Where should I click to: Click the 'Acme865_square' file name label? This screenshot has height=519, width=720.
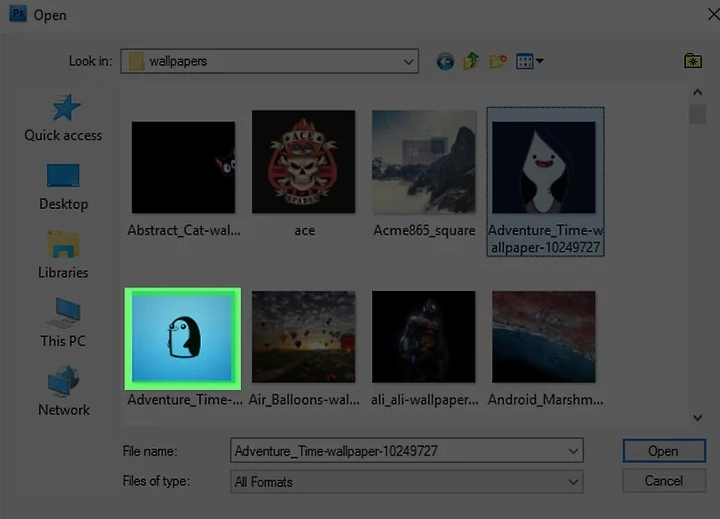424,231
